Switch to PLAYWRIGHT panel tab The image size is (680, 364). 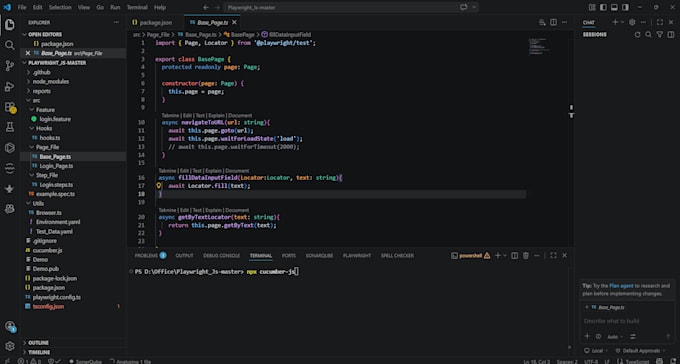point(357,256)
